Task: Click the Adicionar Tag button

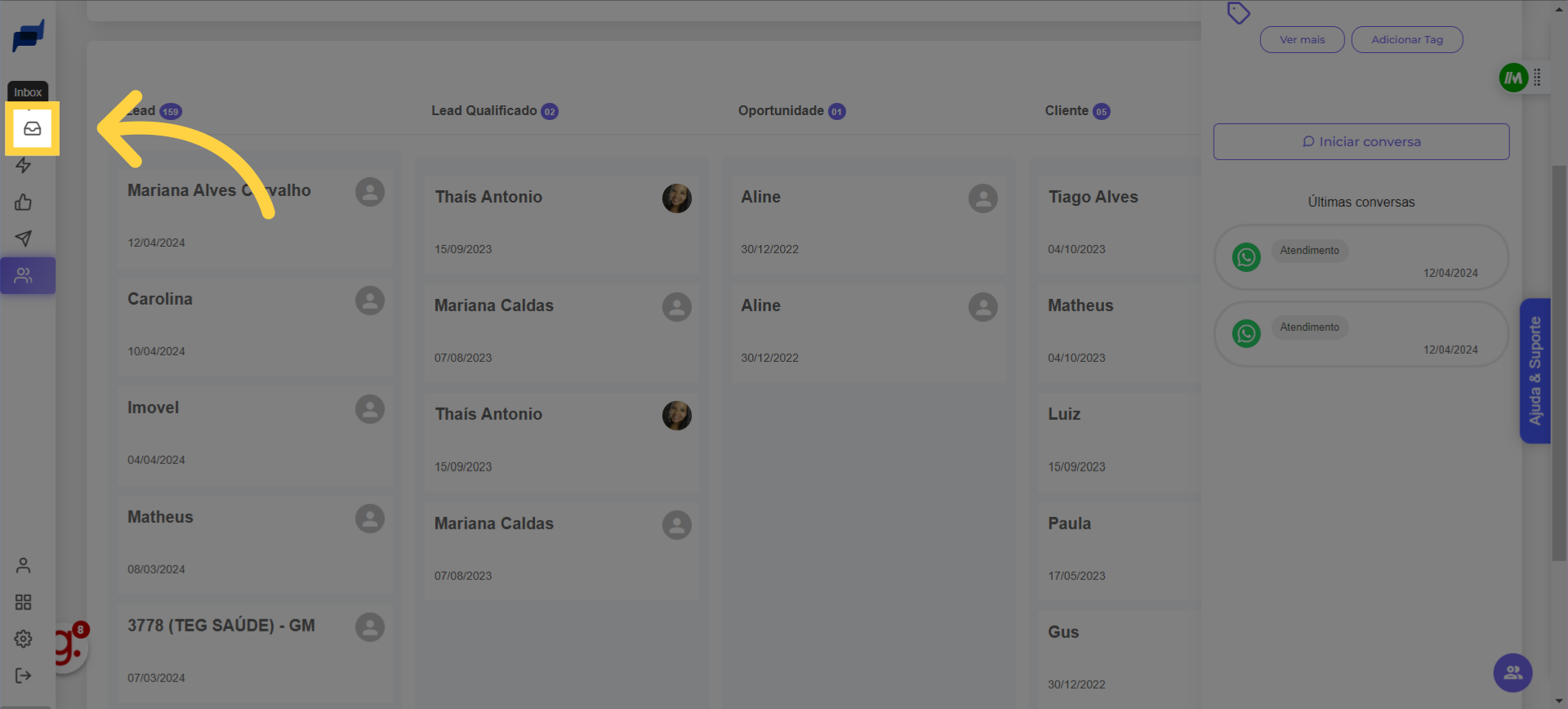Action: [1406, 40]
